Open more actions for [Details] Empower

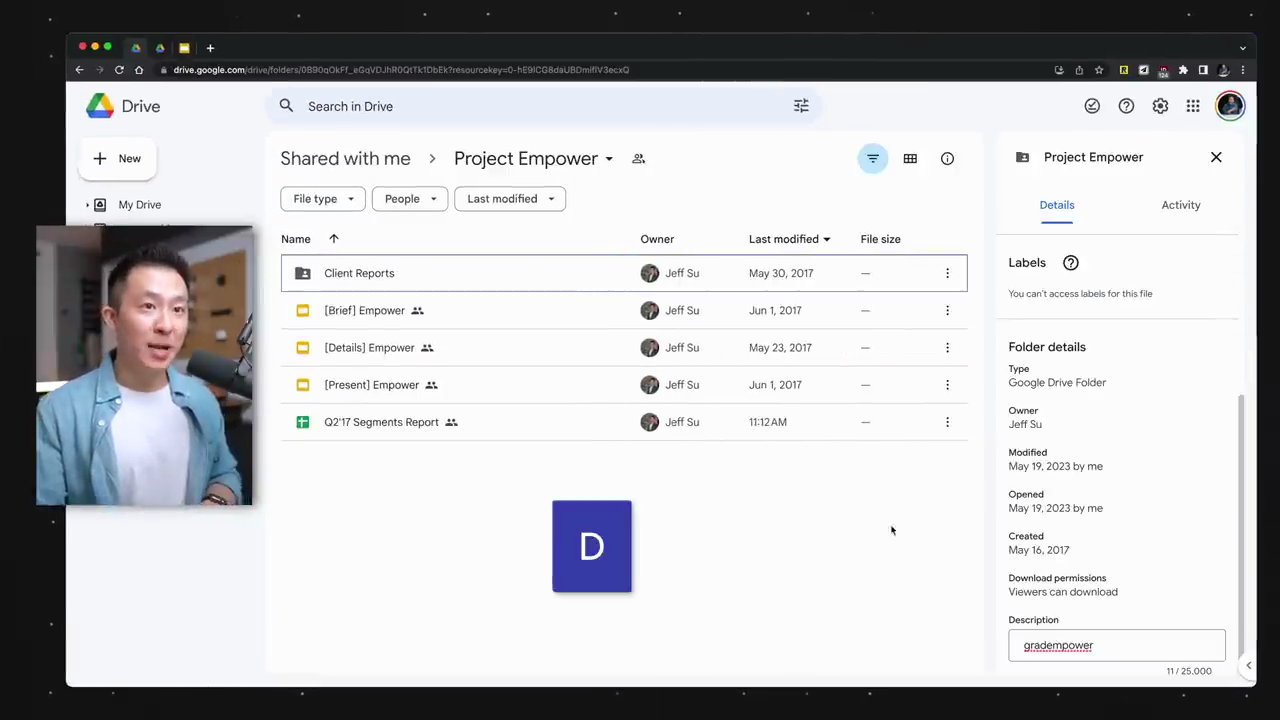click(947, 348)
